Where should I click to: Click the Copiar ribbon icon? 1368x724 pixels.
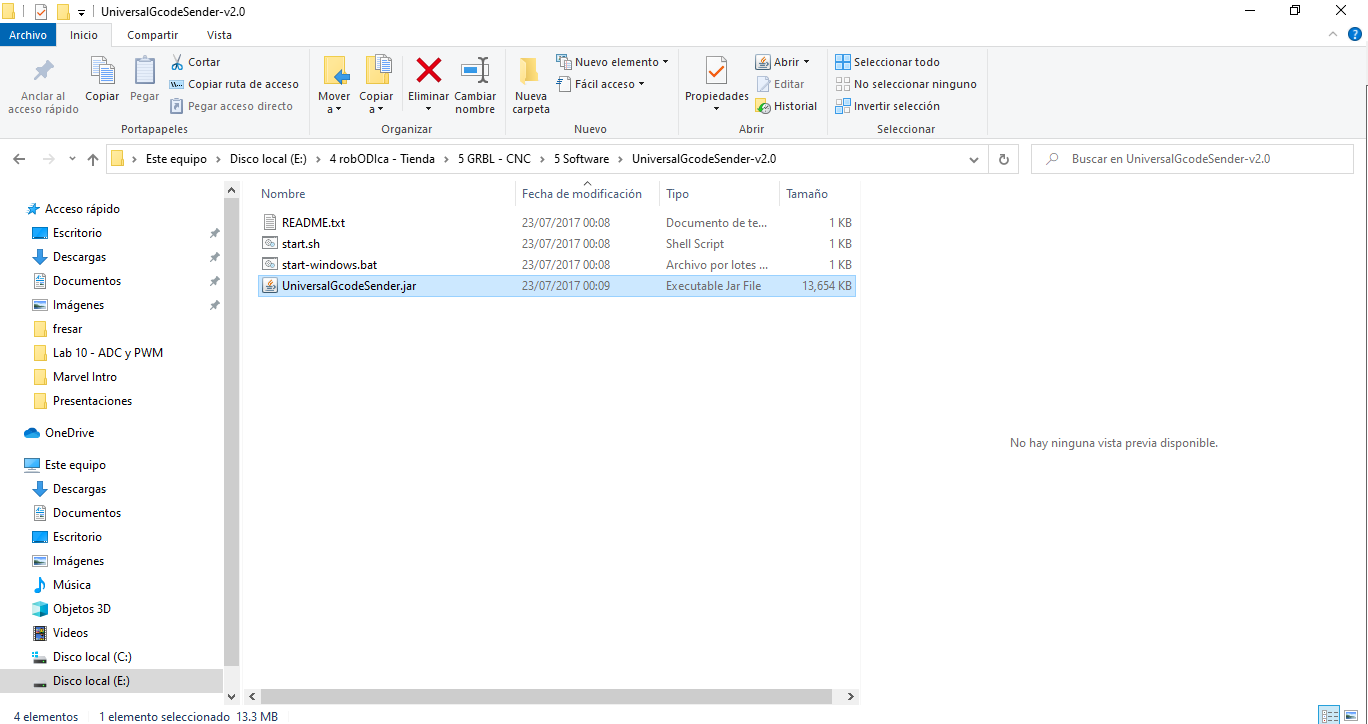[x=102, y=72]
